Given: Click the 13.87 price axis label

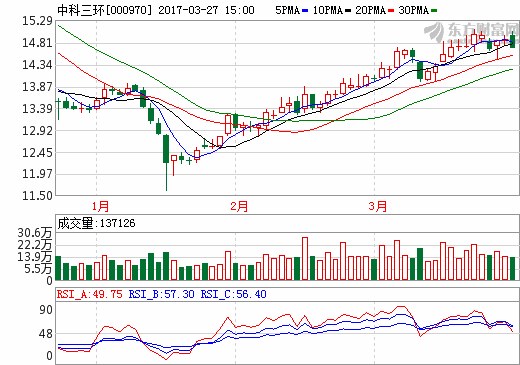Looking at the screenshot, I should [x=37, y=87].
